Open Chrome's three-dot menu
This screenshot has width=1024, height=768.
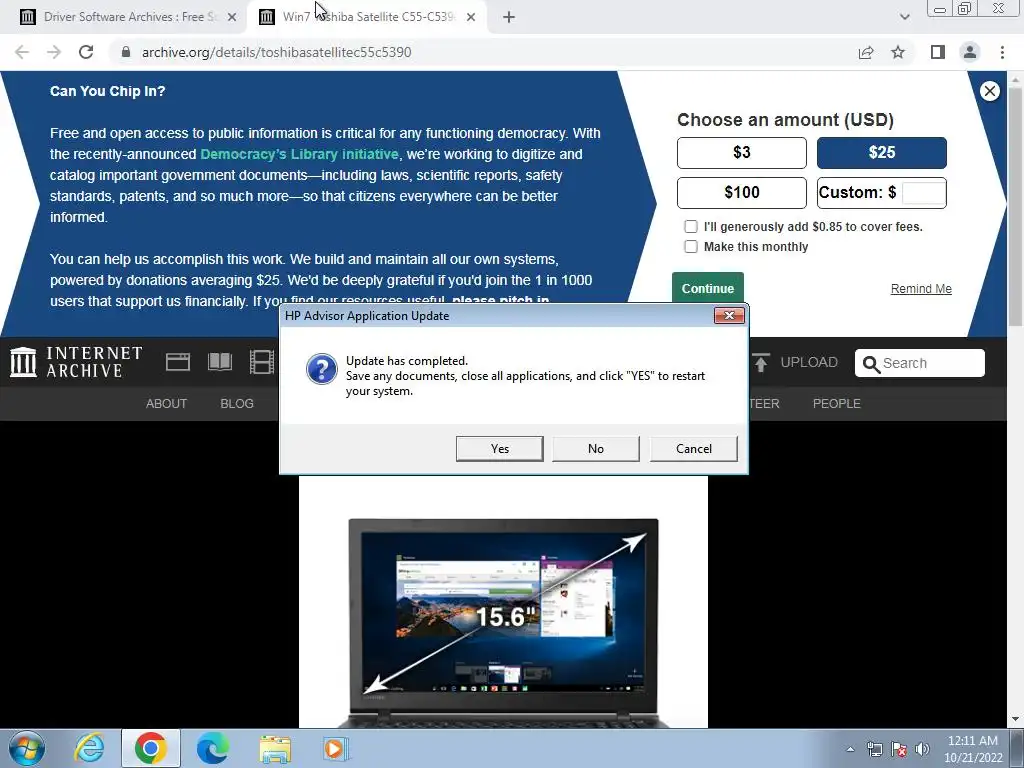1002,52
